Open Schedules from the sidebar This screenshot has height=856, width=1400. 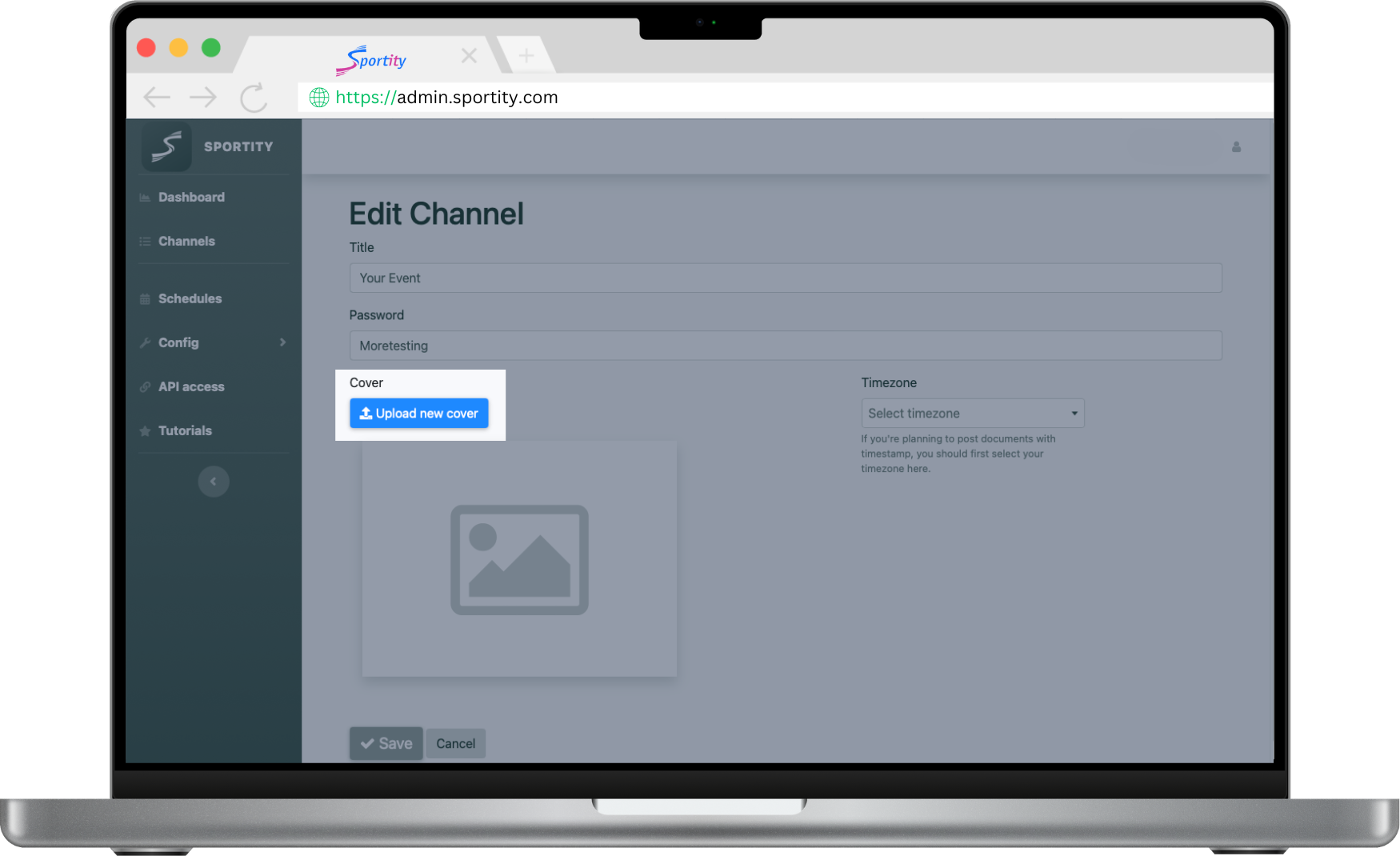tap(190, 299)
